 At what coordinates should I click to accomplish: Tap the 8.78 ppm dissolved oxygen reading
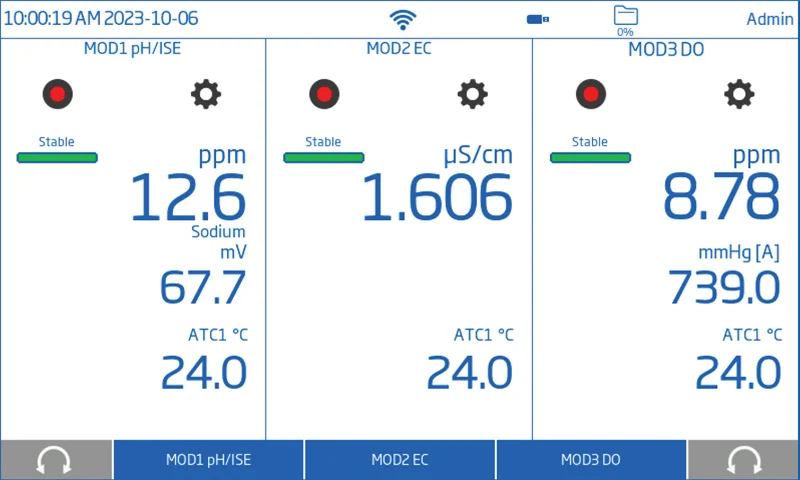(720, 195)
